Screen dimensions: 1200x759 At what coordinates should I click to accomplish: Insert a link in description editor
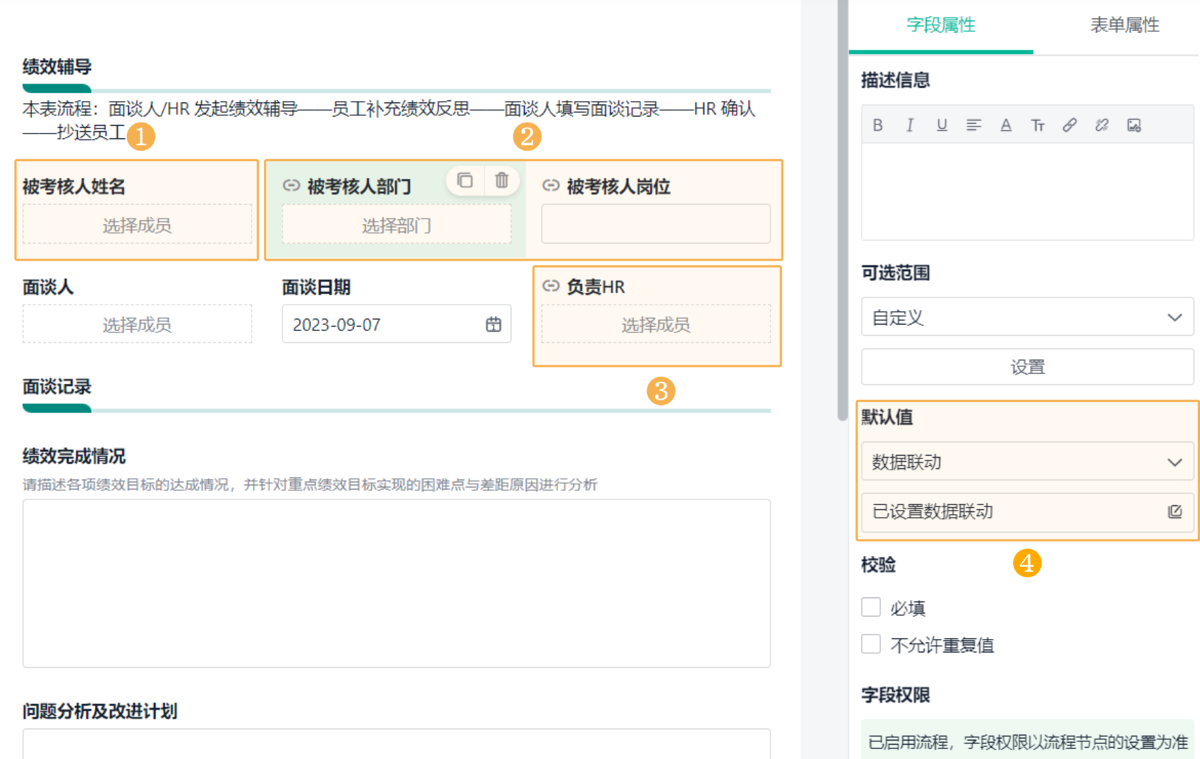coord(1070,125)
